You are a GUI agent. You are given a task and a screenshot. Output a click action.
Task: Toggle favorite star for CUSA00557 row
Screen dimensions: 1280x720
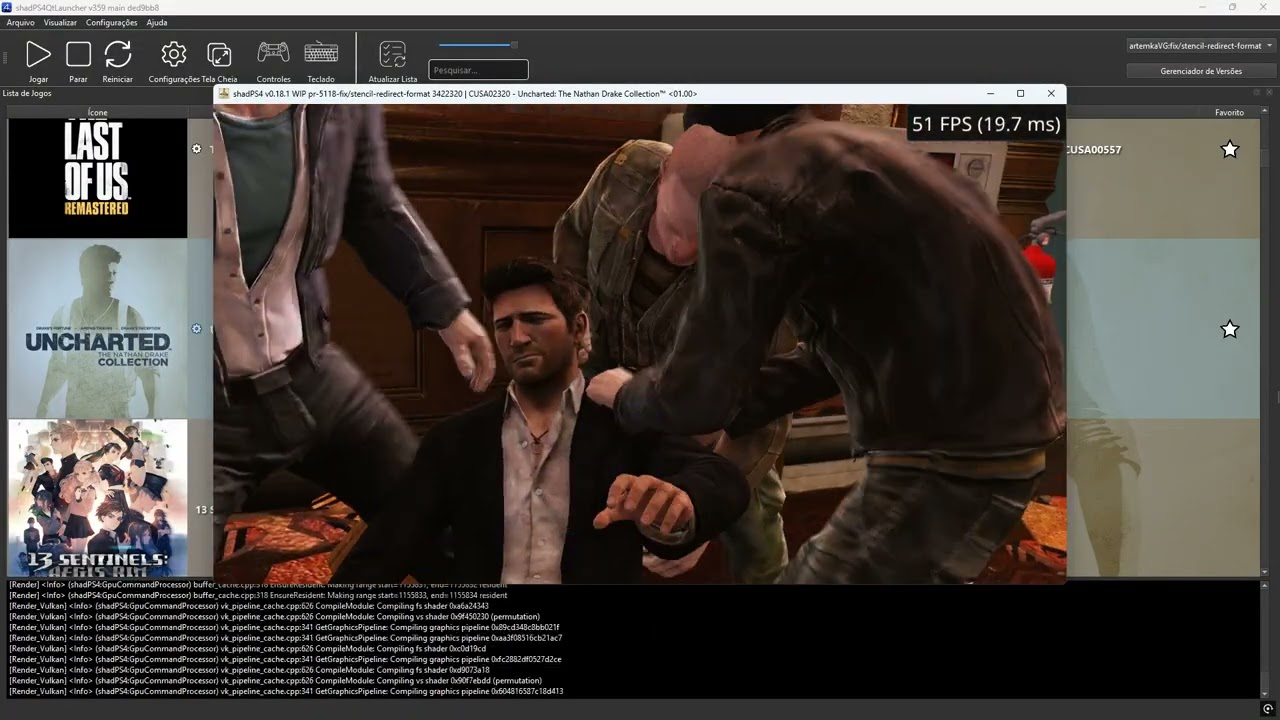(1230, 149)
